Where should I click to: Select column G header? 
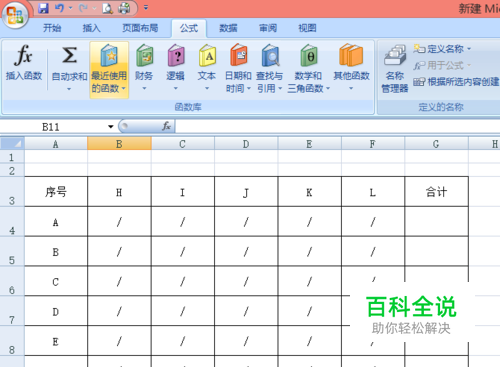click(x=436, y=144)
